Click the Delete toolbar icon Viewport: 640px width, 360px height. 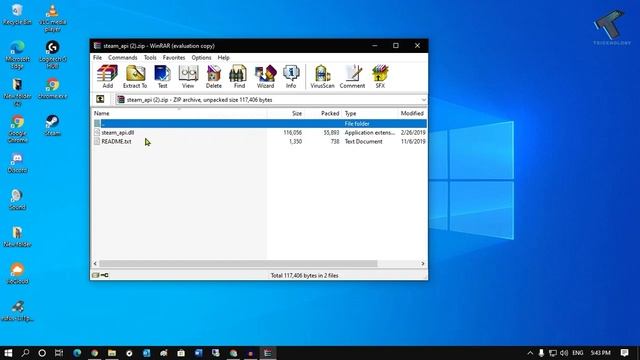(213, 76)
